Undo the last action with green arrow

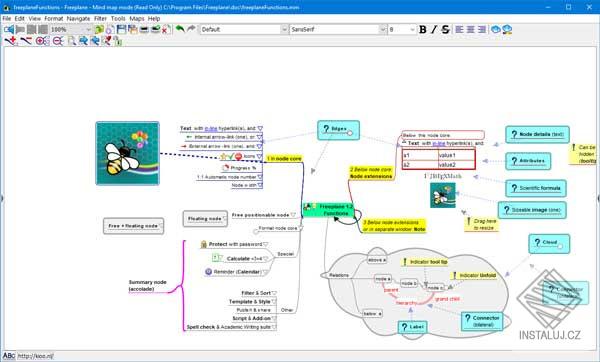tap(180, 29)
